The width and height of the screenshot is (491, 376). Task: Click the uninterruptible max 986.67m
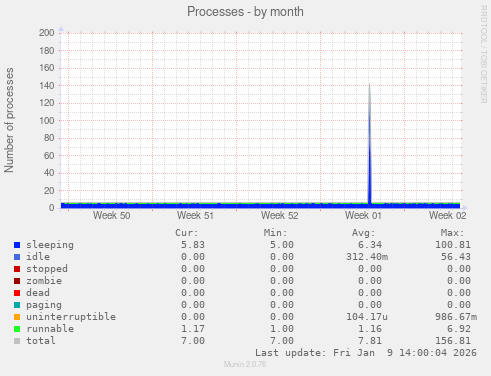click(x=456, y=317)
